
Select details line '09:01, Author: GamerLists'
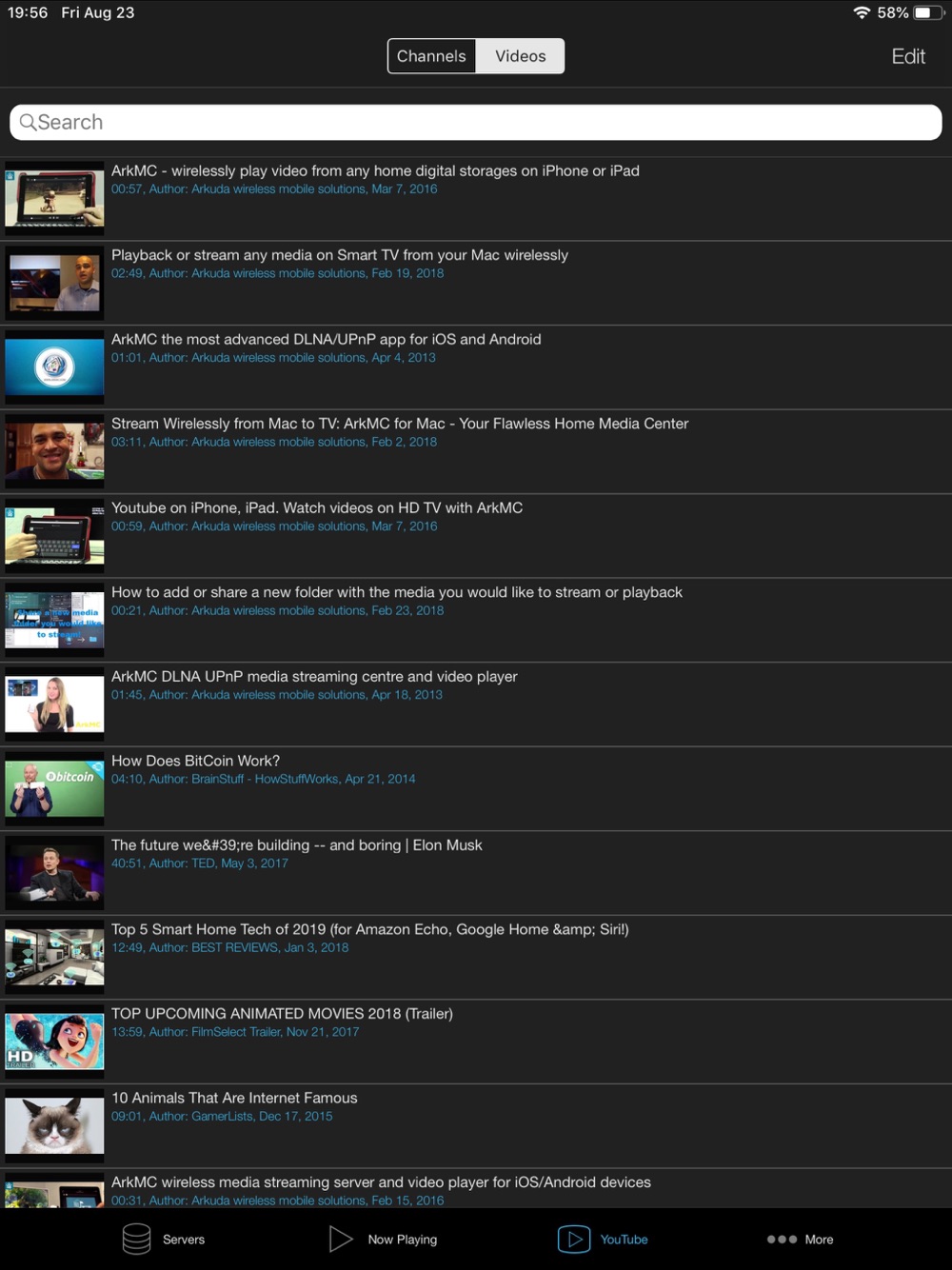[222, 1116]
